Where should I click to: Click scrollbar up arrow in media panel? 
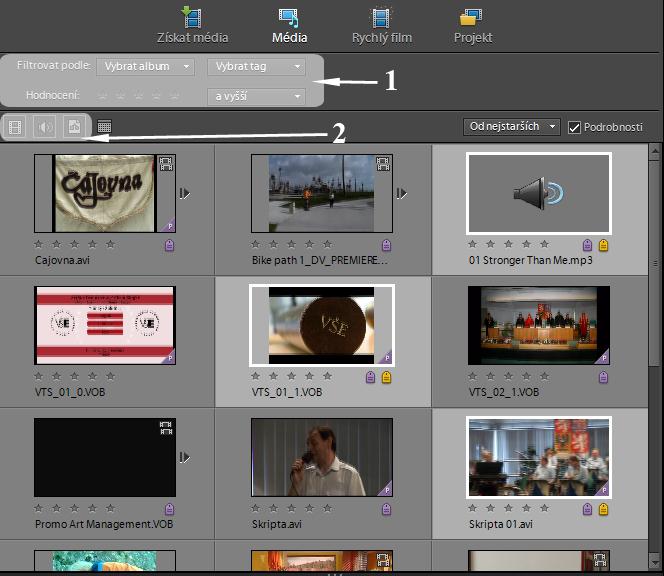coord(655,151)
